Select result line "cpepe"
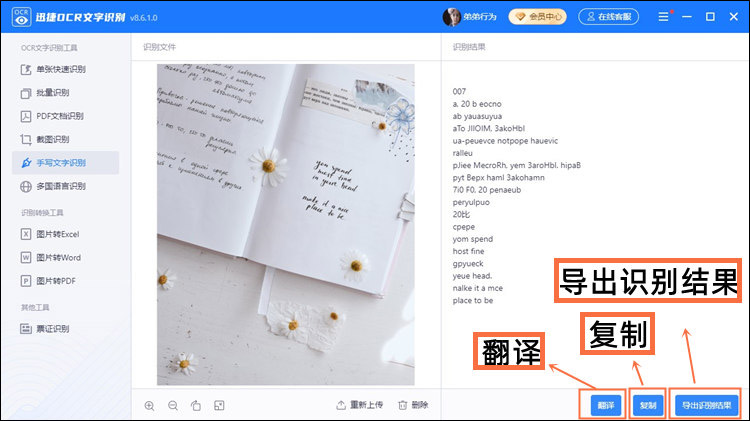This screenshot has height=421, width=750. pyautogui.click(x=464, y=227)
